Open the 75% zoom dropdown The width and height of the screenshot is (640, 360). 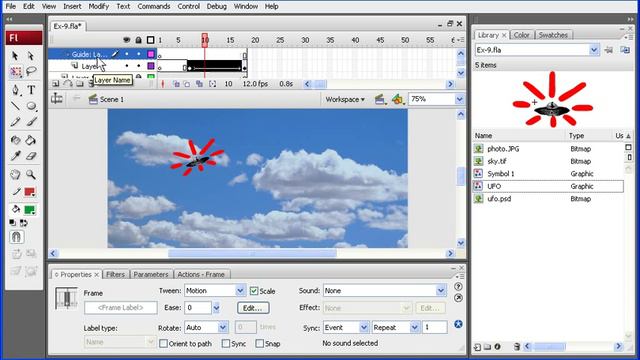460,99
